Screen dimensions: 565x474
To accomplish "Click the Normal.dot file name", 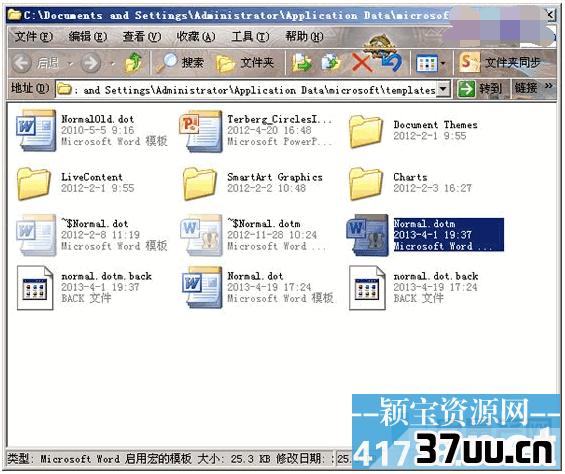I will (x=255, y=276).
